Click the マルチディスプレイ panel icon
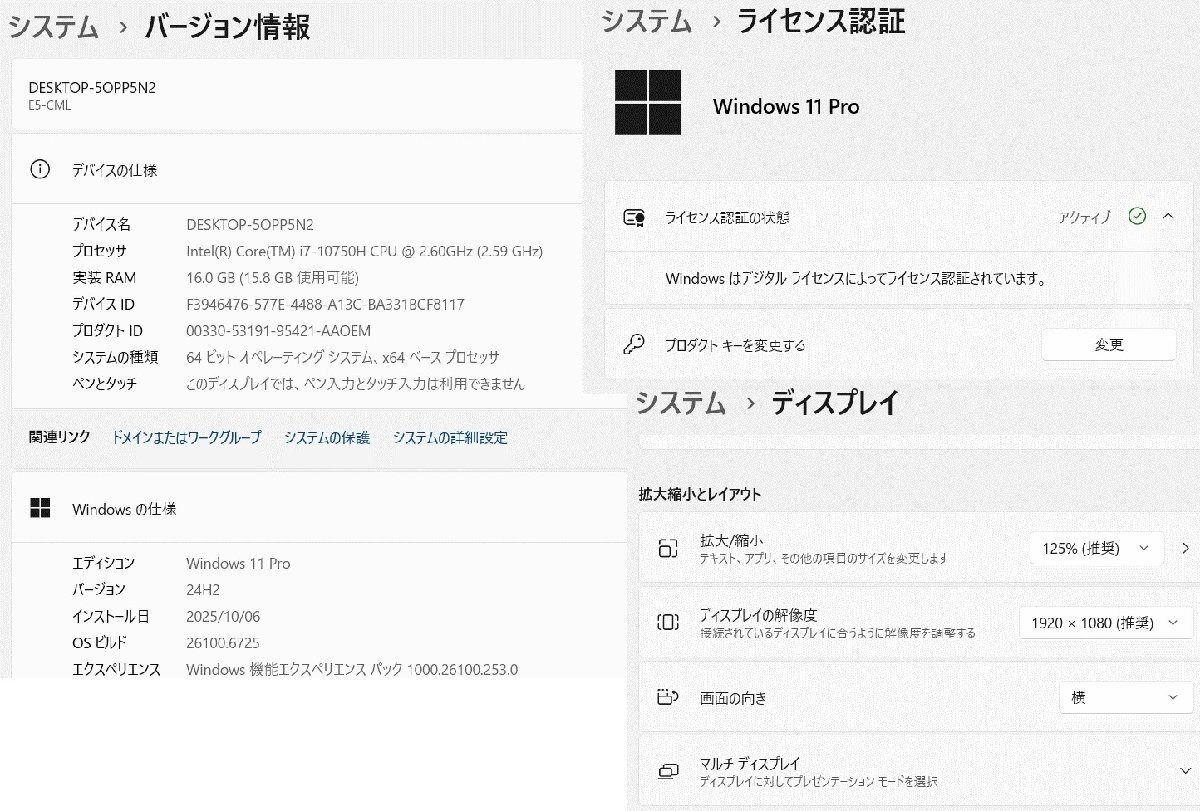The height and width of the screenshot is (811, 1200). click(x=668, y=768)
